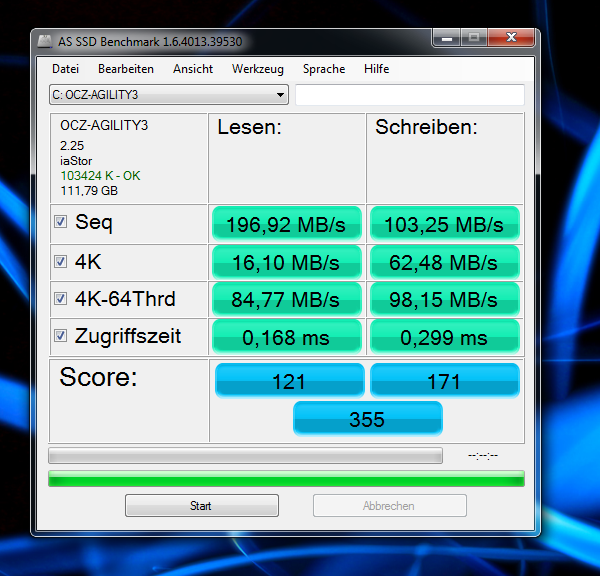Screen dimensions: 600x576
Task: Close the AS SSD Benchmark window
Action: (511, 38)
